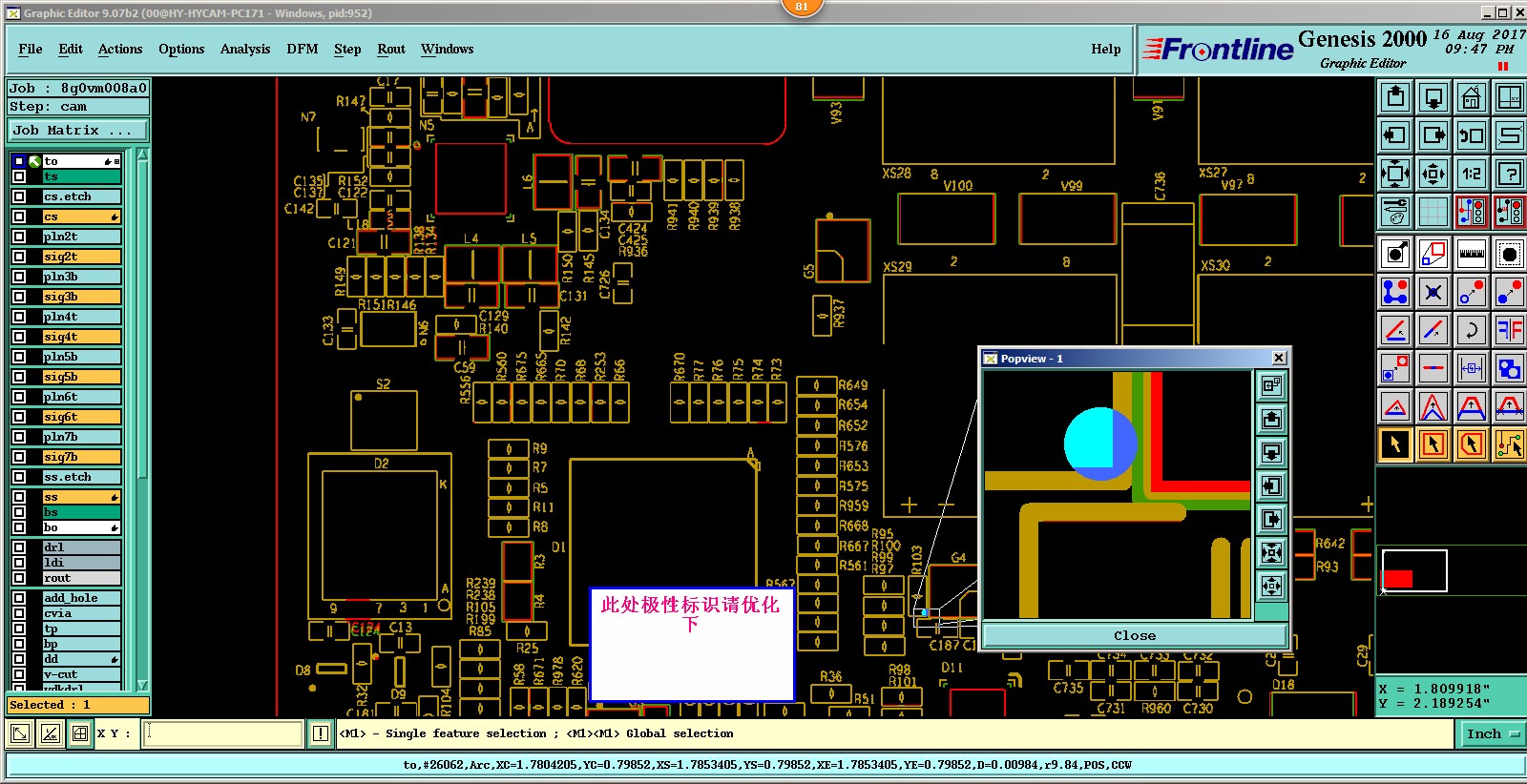Click the pan left icon in main toolbar
This screenshot has width=1527, height=784.
(1395, 135)
